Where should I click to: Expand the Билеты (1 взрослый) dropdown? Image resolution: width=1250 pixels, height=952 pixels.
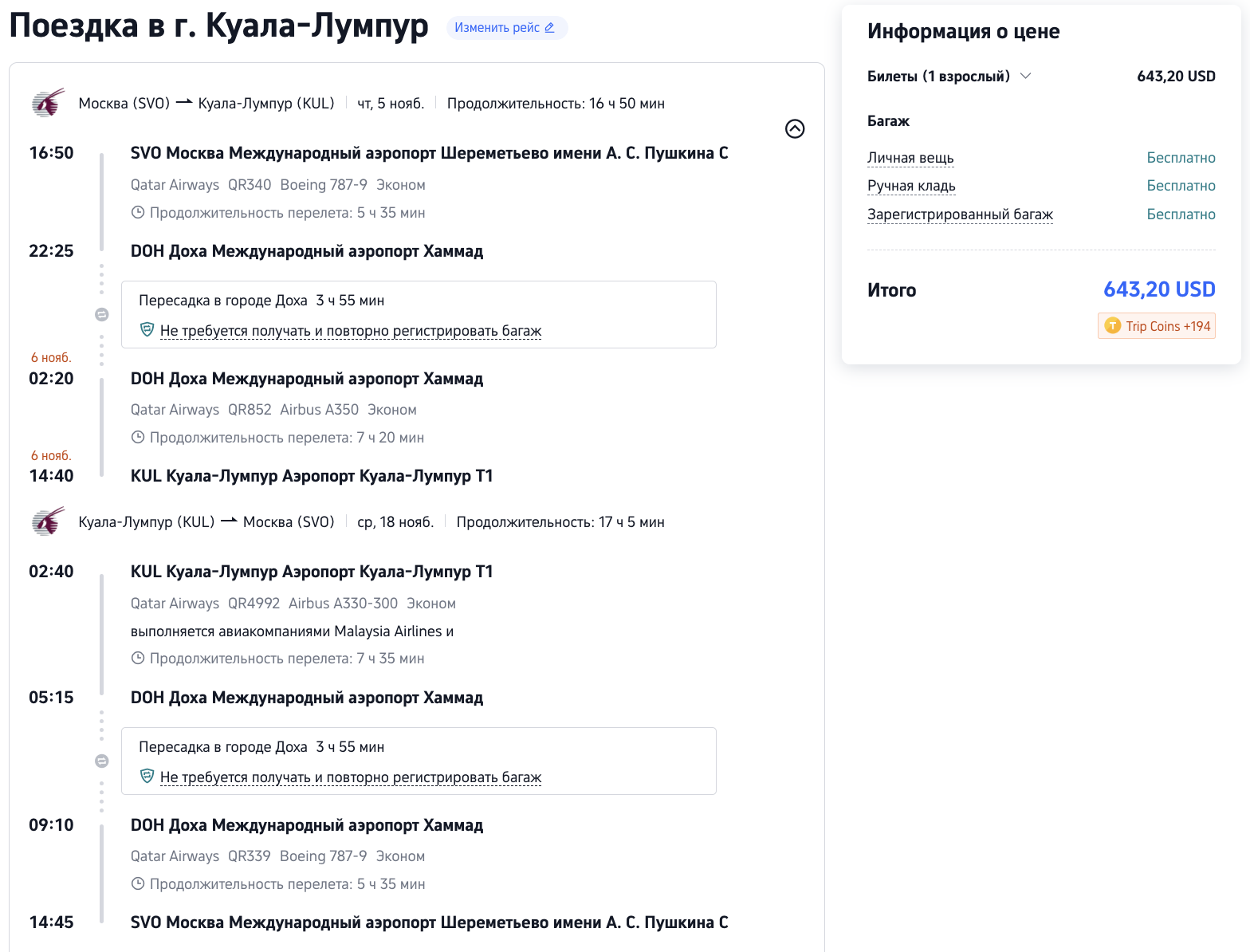point(1025,77)
